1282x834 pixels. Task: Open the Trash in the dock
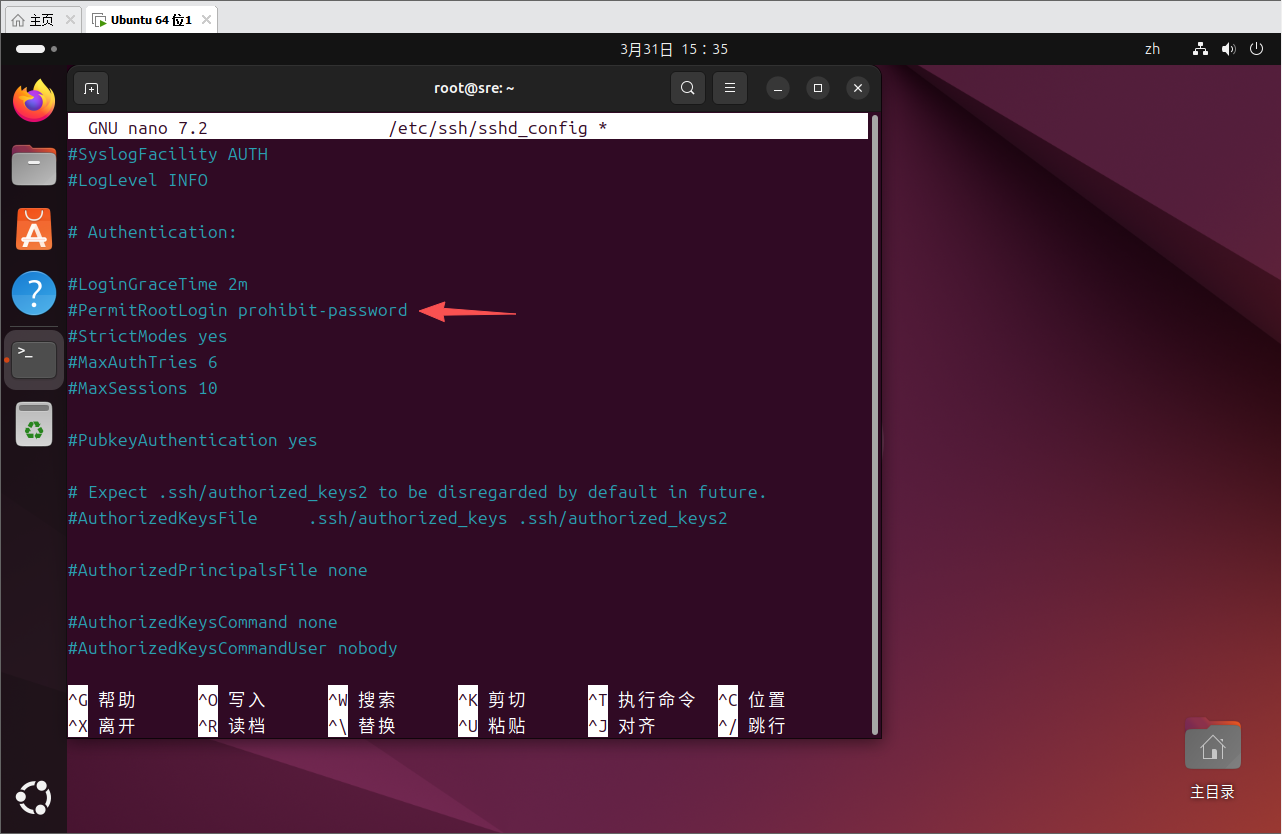[34, 424]
